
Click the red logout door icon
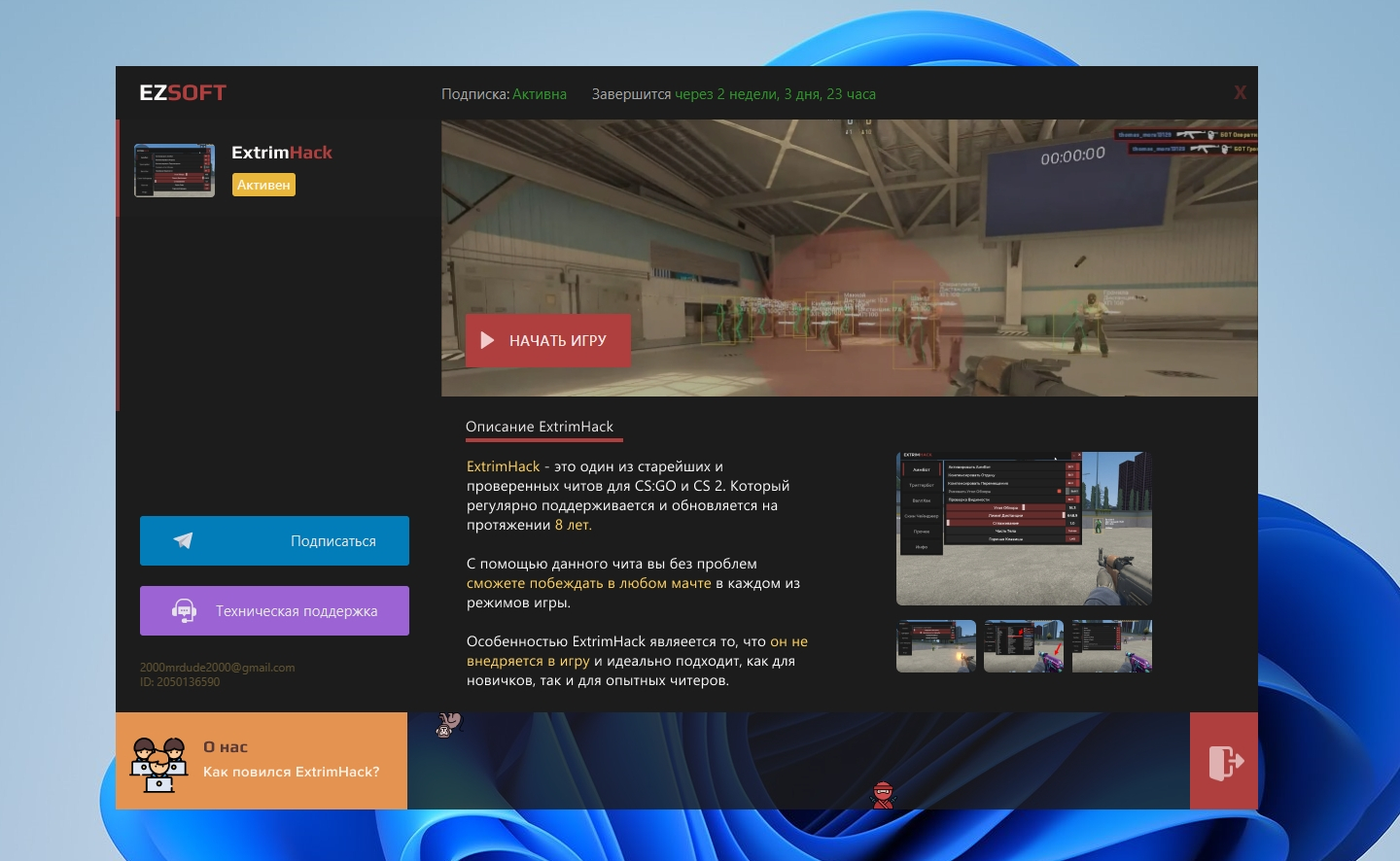1224,761
